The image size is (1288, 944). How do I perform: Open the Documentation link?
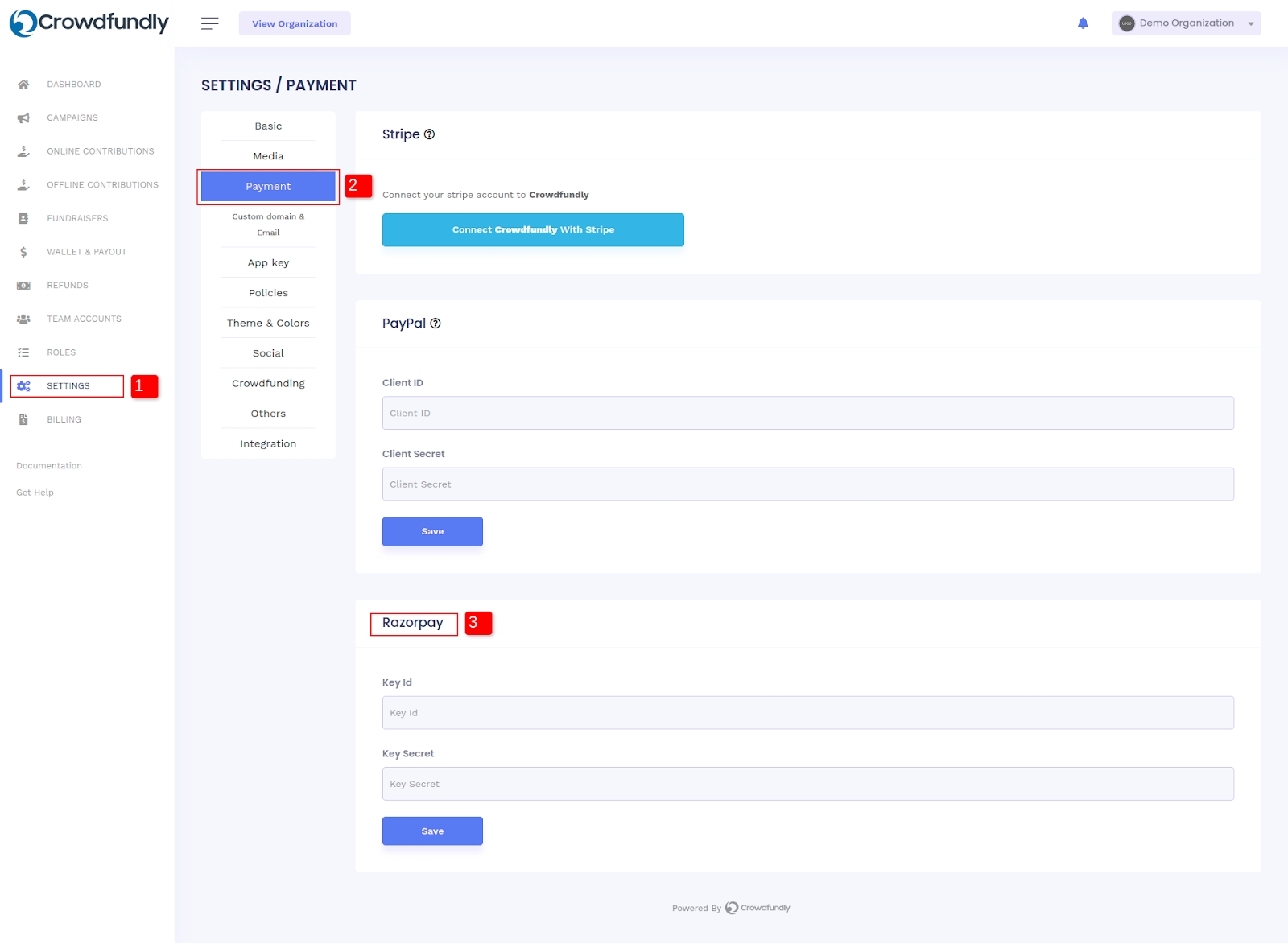[49, 466]
